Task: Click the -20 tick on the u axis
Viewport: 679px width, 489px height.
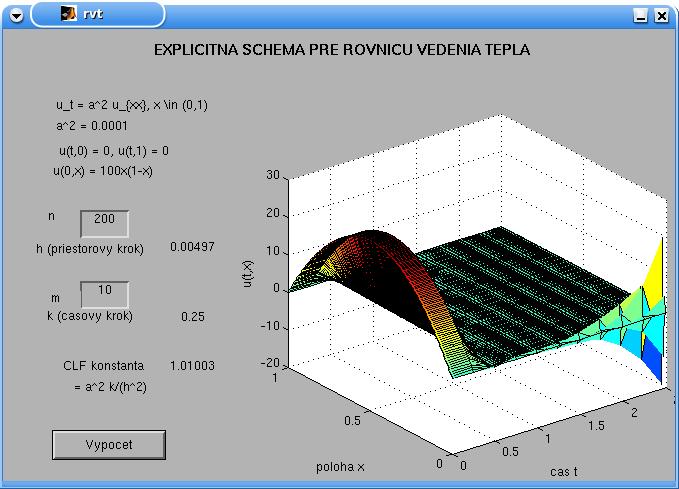Action: pos(271,363)
